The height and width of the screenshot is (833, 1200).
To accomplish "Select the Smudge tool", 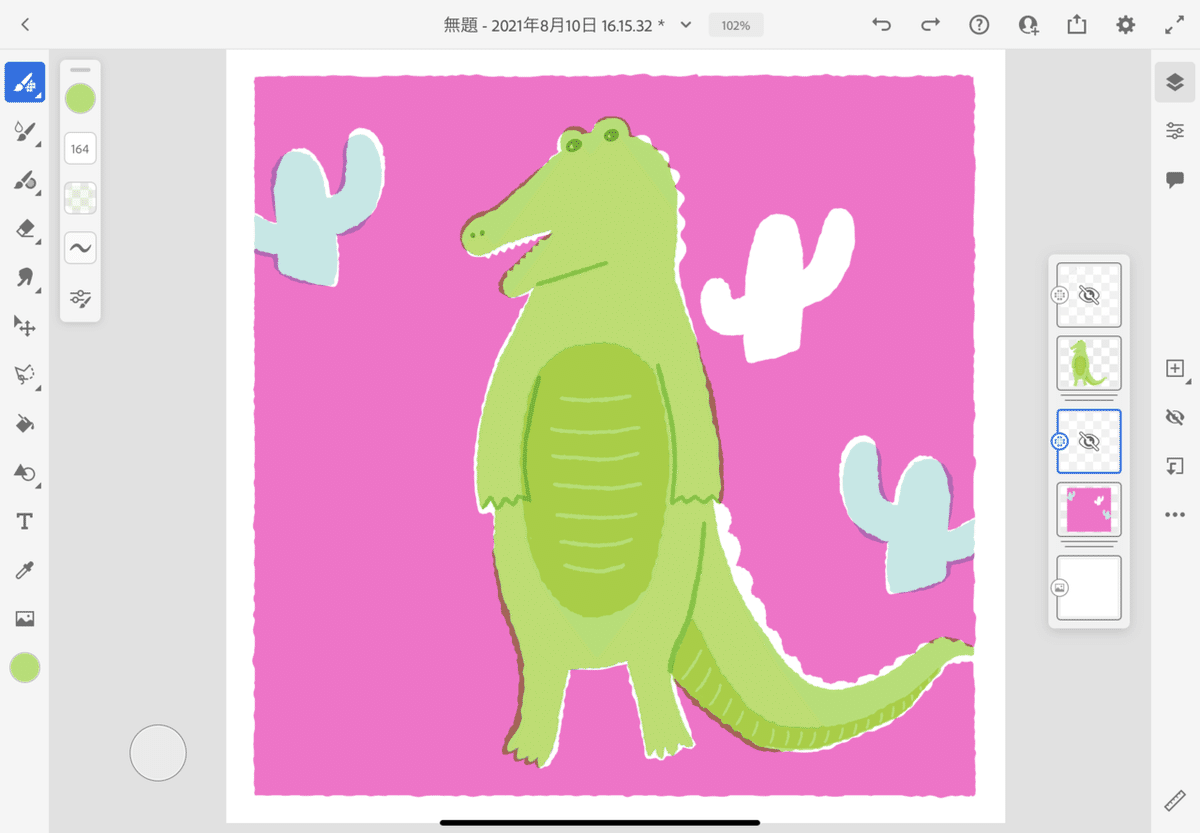I will pos(25,277).
